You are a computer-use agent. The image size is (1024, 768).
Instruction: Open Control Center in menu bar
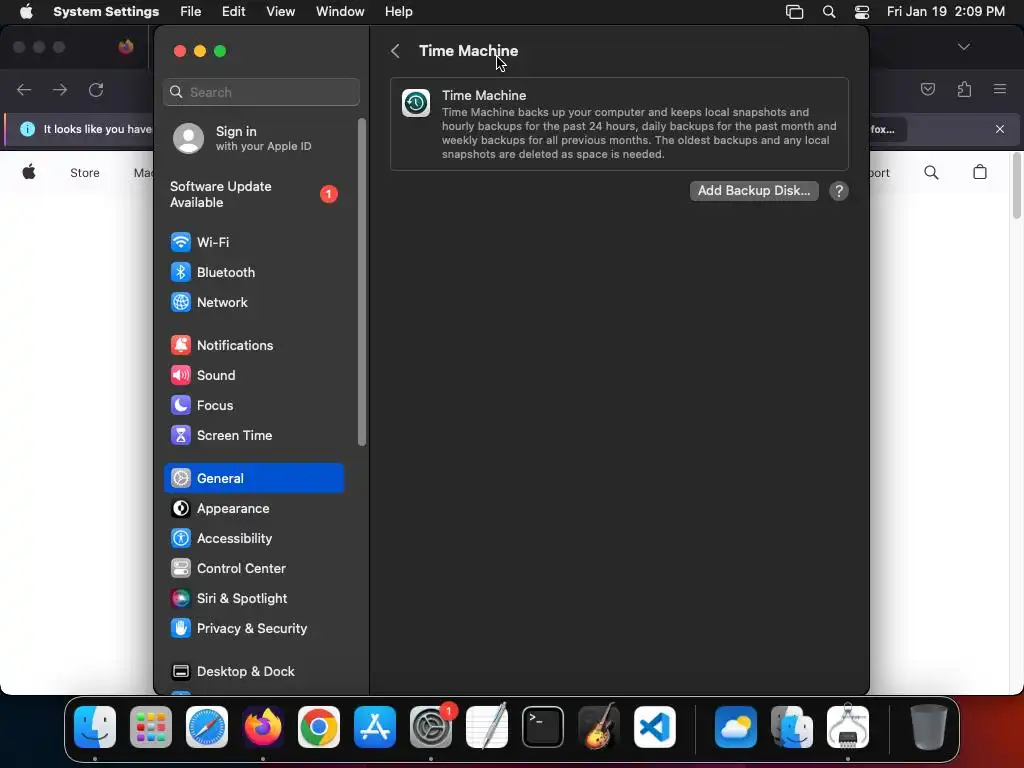862,12
